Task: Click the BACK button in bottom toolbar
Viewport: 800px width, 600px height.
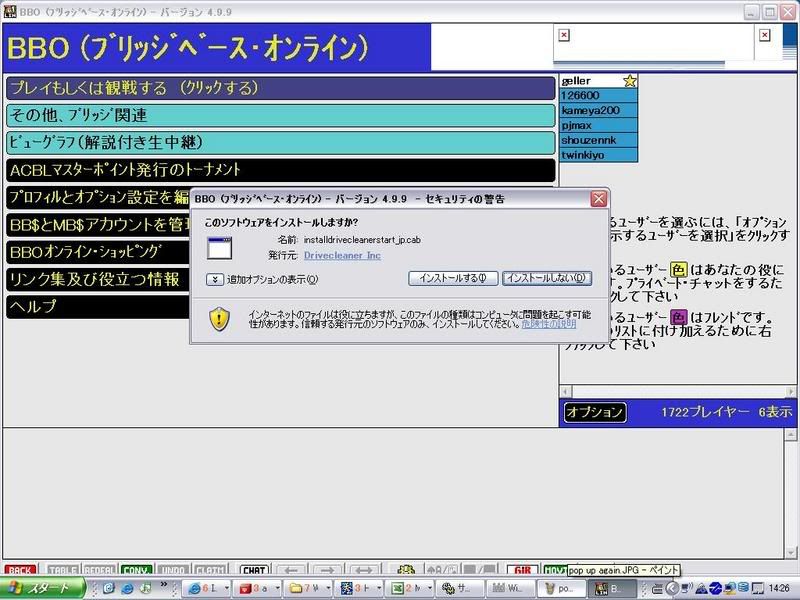Action: [20, 570]
